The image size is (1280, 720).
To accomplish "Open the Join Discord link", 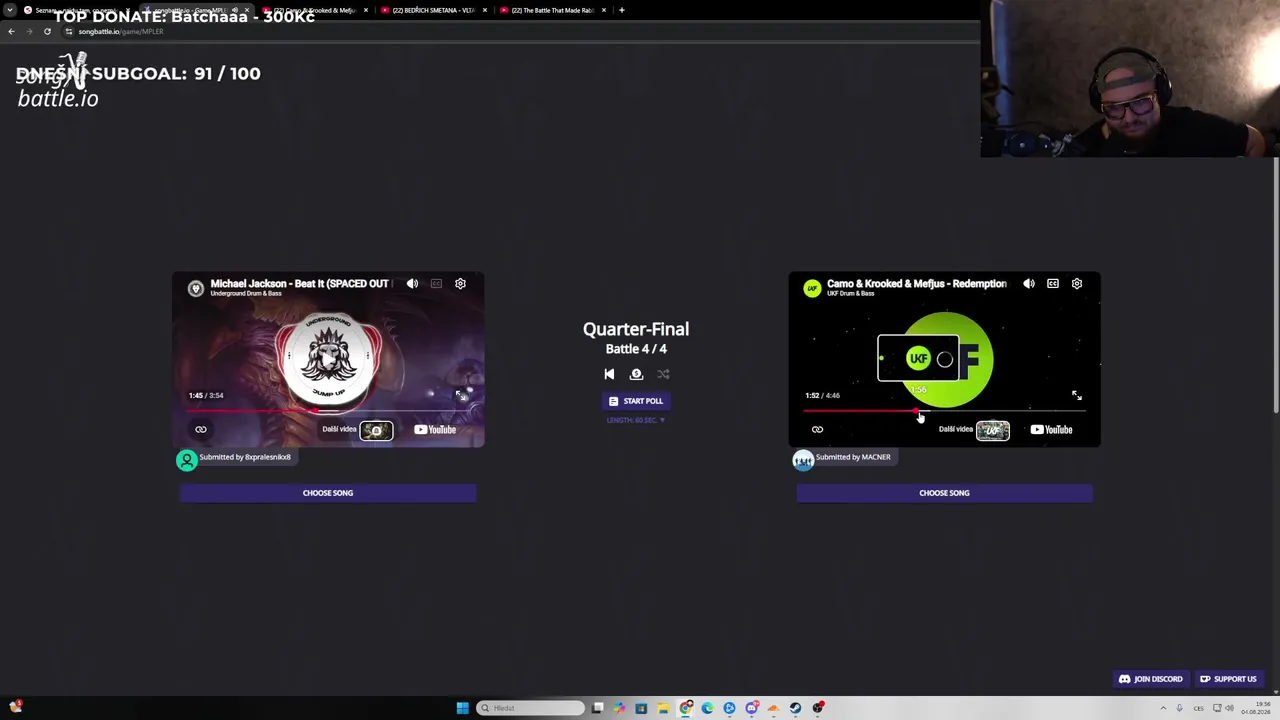I will pos(1151,679).
